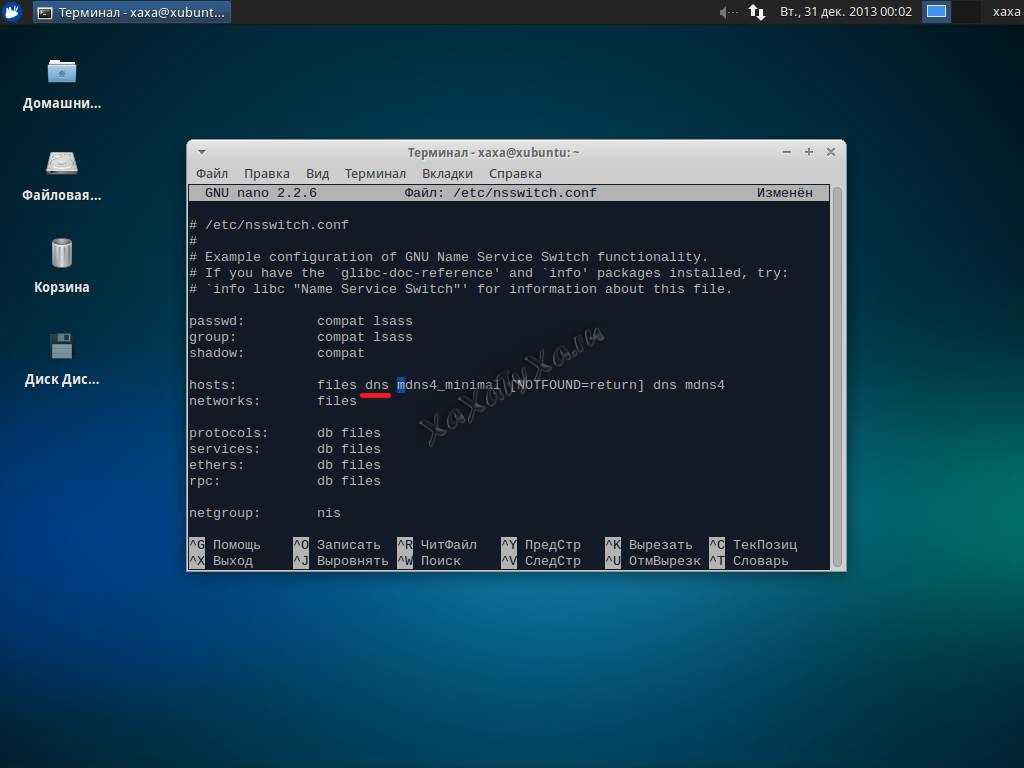Open the xaxa user session menu
Screen dimensions: 1024x768
click(1005, 12)
